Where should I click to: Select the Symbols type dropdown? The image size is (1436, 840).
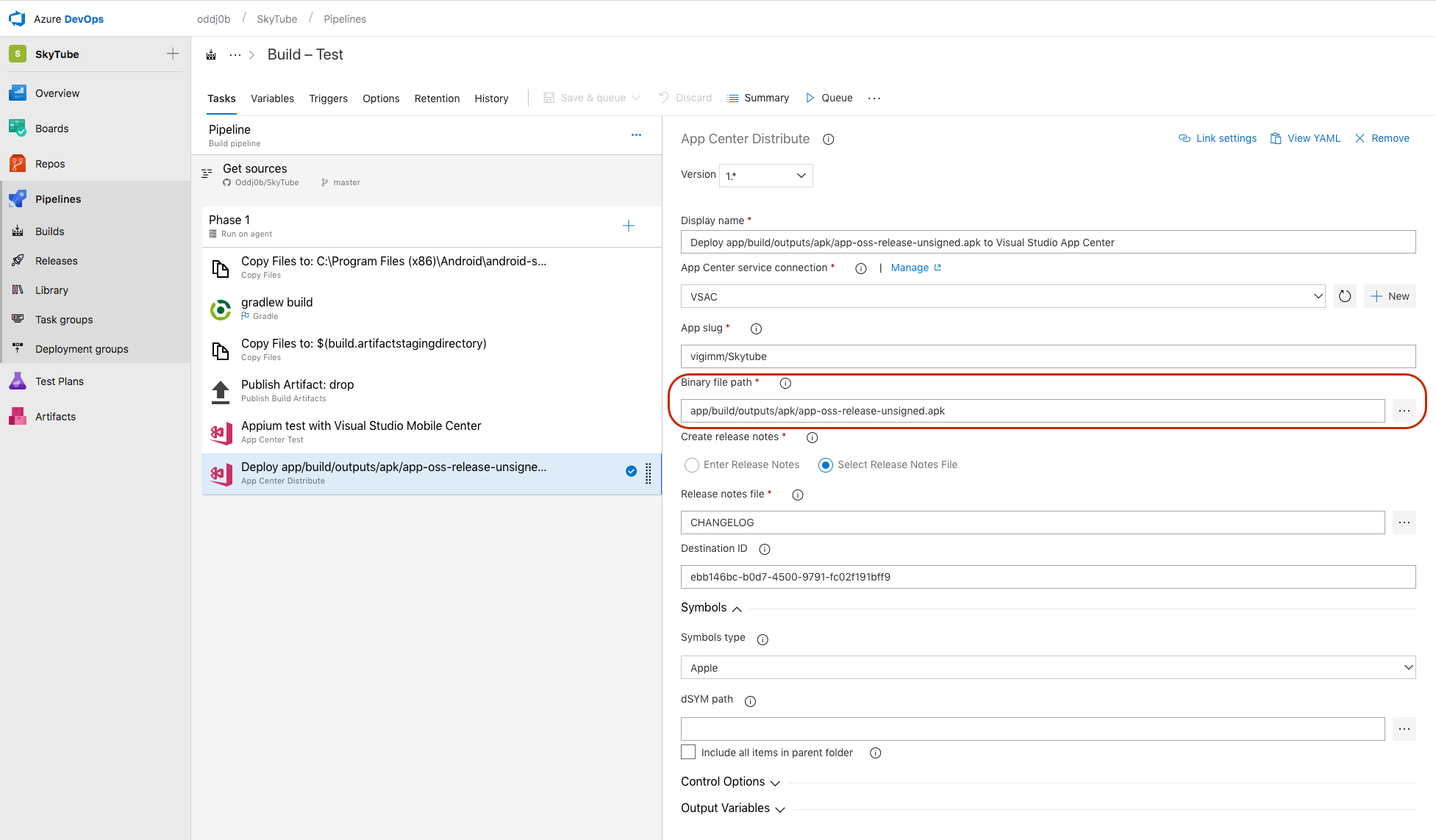click(1047, 667)
